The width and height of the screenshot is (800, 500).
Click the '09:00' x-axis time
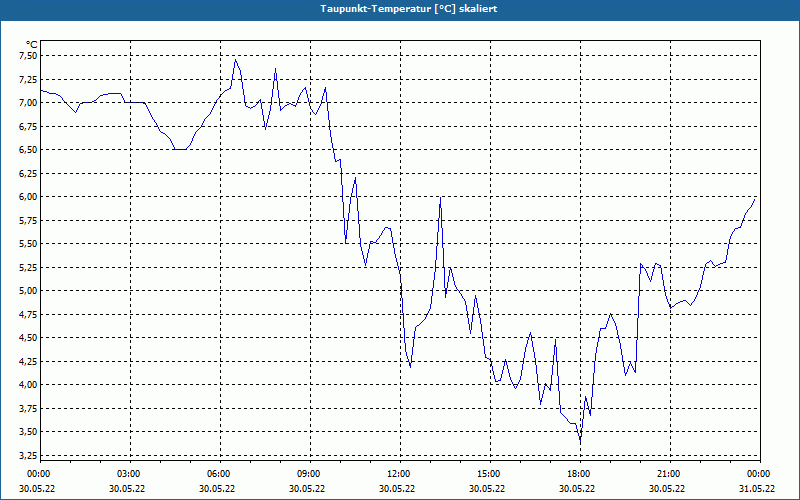[309, 474]
